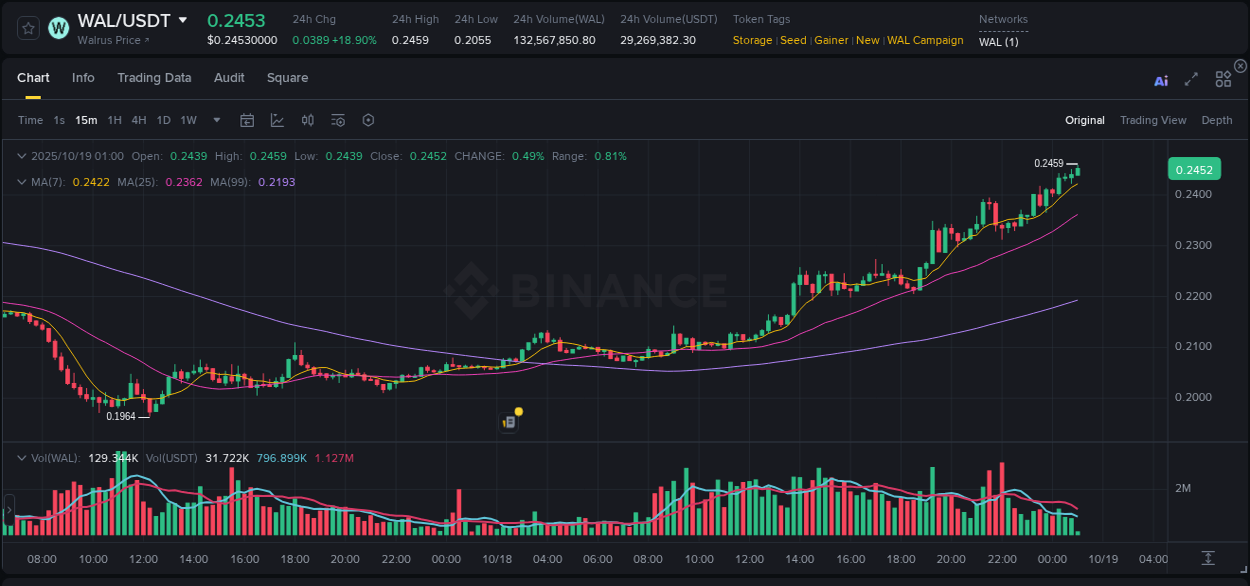This screenshot has height=586, width=1250.
Task: Click the green current price label 0.2452
Action: point(1194,169)
